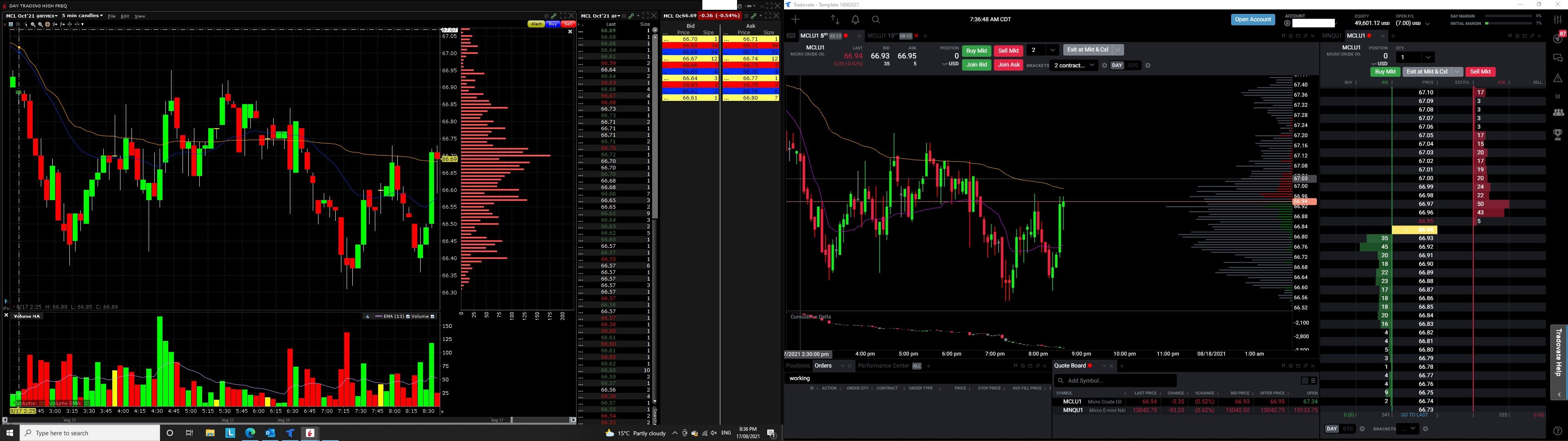Open the 2 contract... brackets dropdown
Screen dimensions: 1568x441
click(x=1074, y=65)
